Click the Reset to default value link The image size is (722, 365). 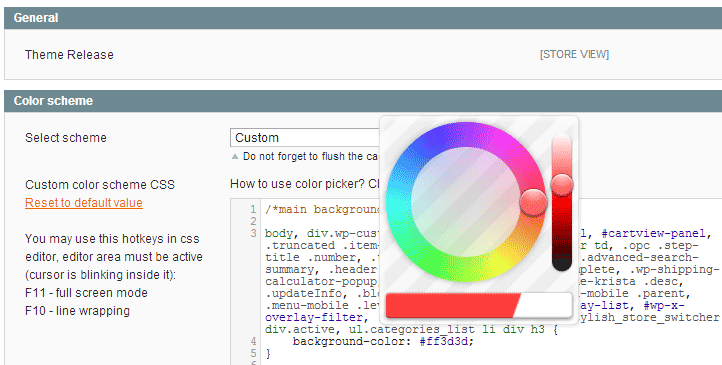84,203
